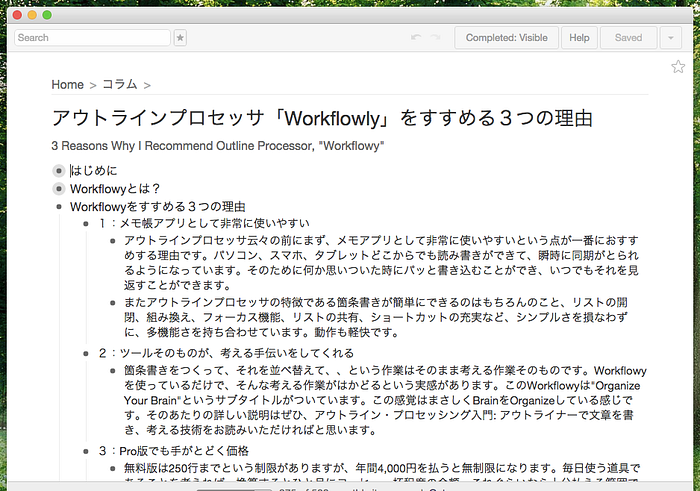
Task: Click the text はじめに
Action: click(94, 171)
